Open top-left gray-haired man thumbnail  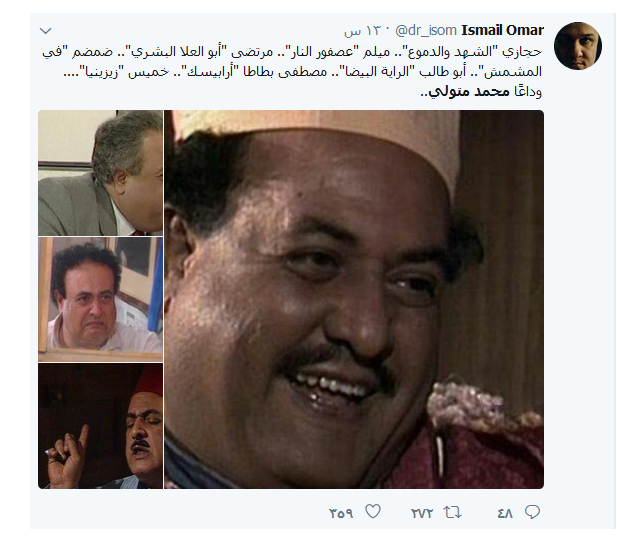100,173
